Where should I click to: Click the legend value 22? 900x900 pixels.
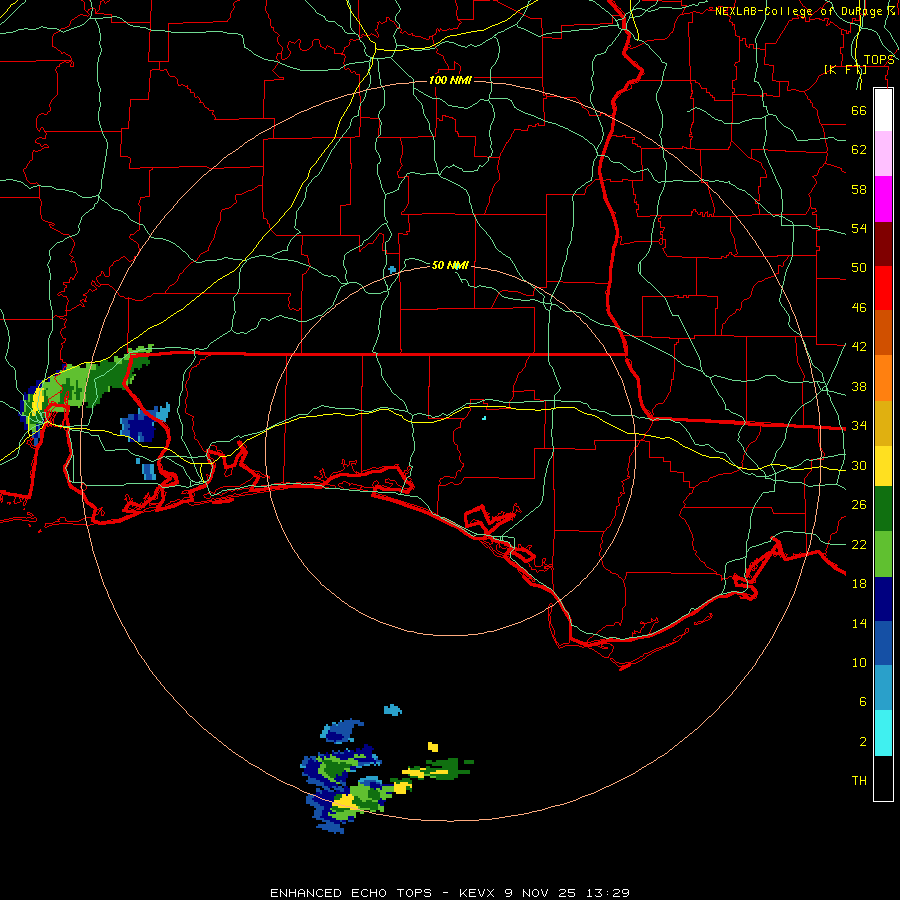[x=859, y=544]
